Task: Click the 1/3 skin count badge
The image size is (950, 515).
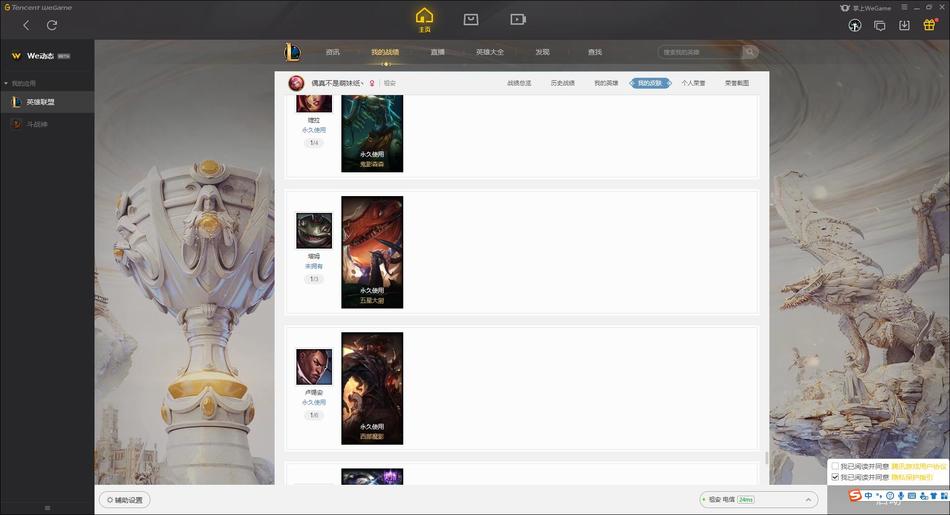Action: [314, 279]
